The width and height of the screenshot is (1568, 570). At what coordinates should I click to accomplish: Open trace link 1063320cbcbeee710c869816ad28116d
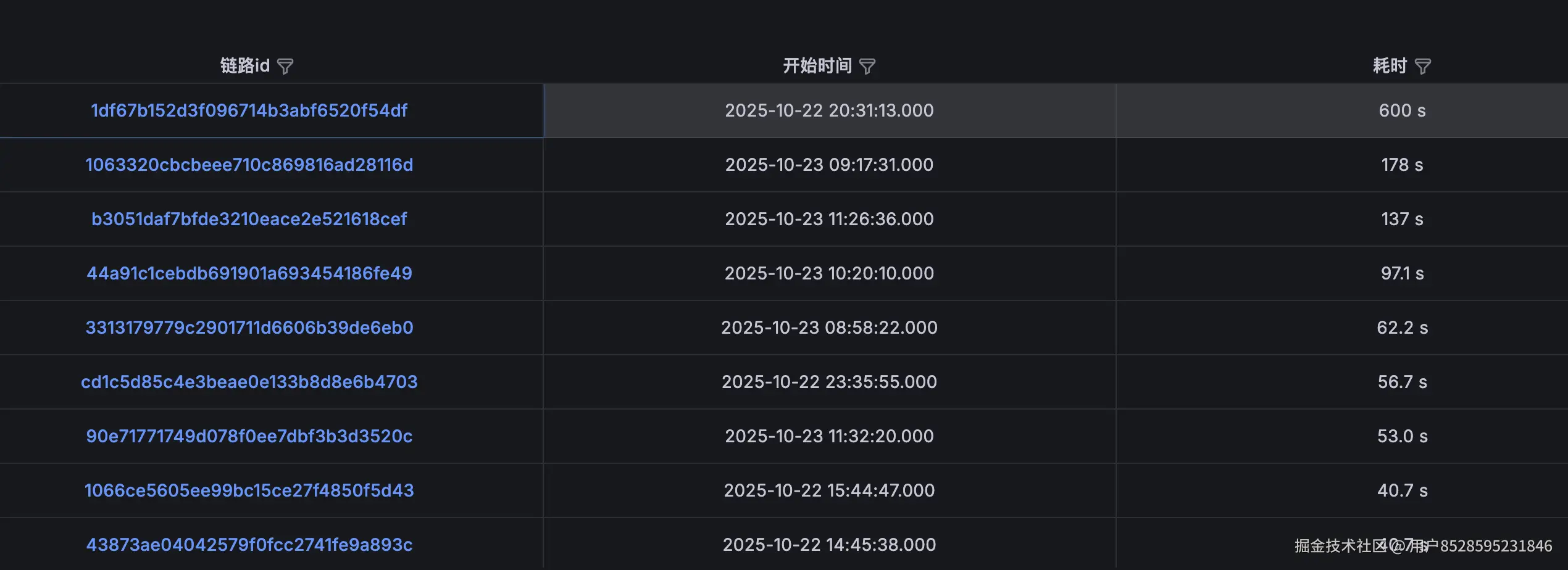pyautogui.click(x=249, y=165)
